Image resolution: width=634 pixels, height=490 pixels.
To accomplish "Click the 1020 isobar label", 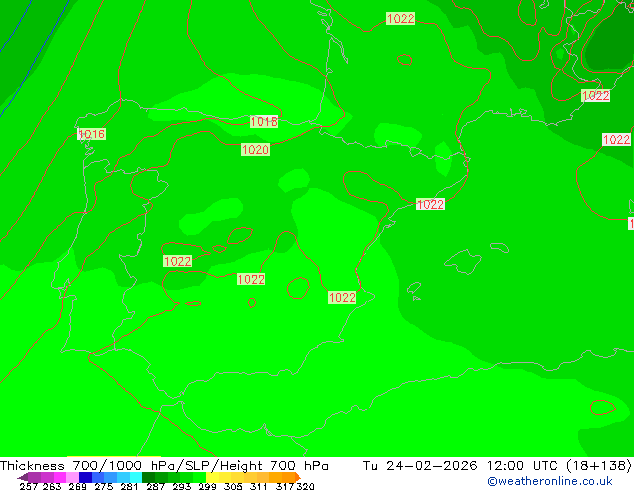I will coord(255,150).
